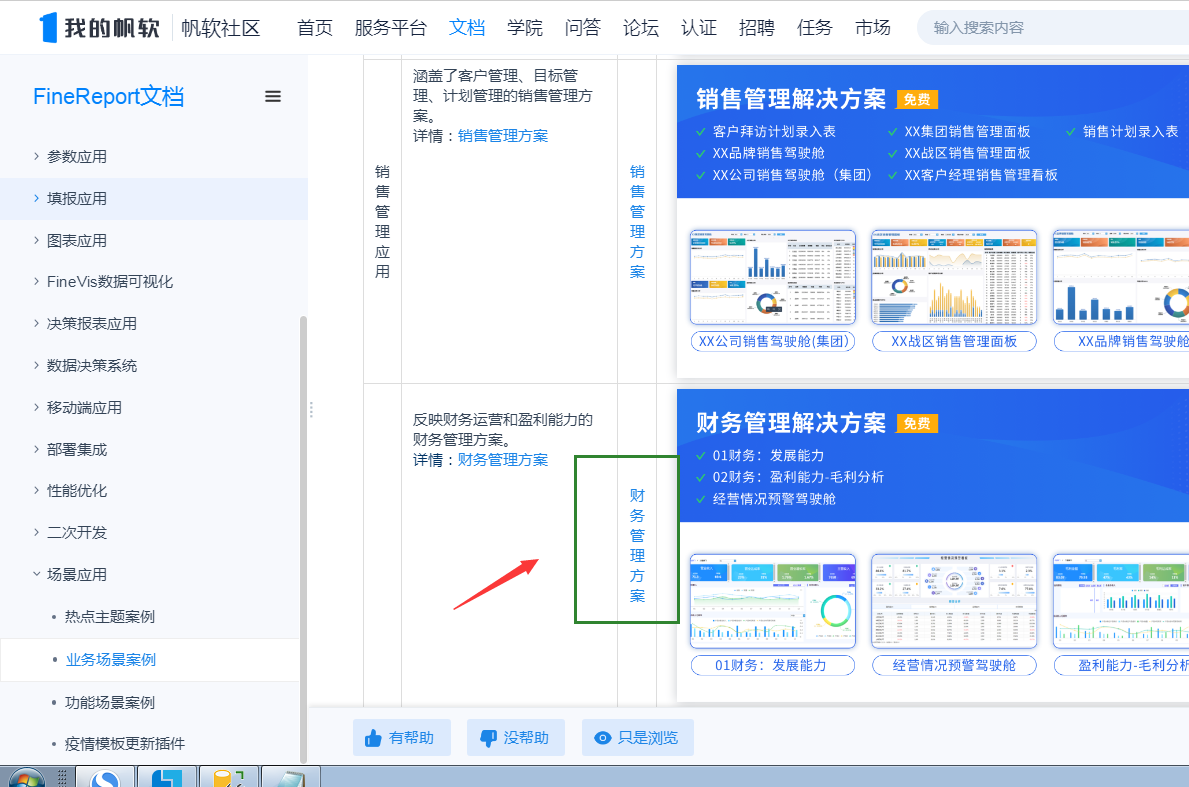Screen dimensions: 1189x787
Task: Open the XX公司销售驾驶舱(集团) thumbnail image
Action: [773, 277]
